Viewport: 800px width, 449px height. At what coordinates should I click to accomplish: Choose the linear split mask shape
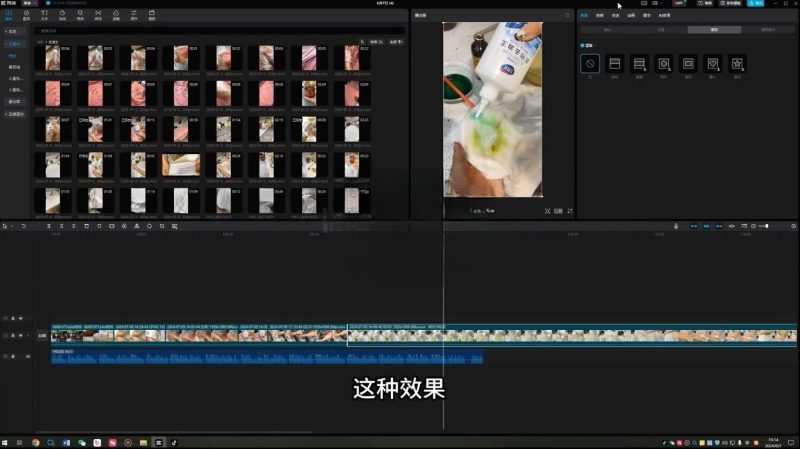[x=614, y=64]
